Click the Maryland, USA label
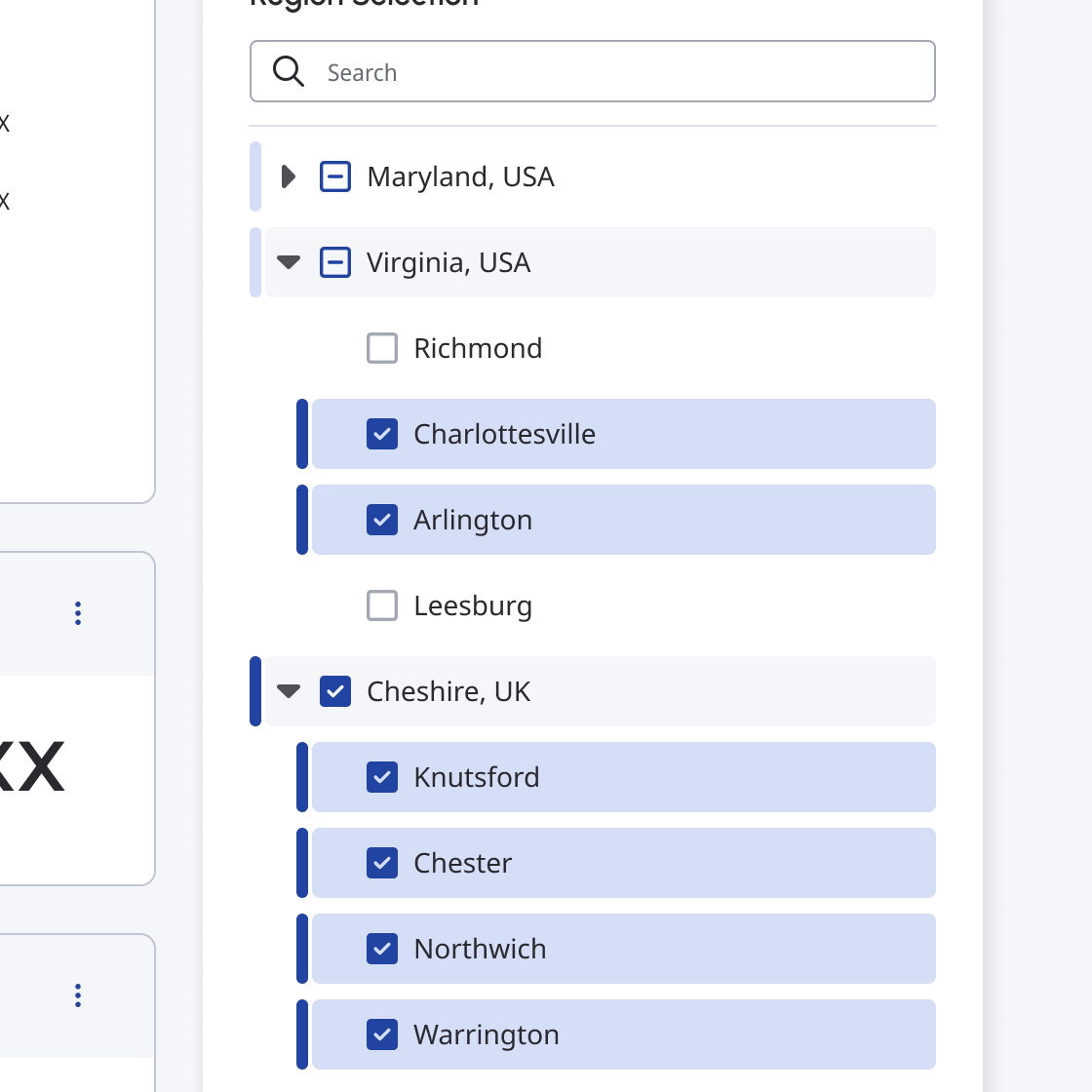The image size is (1092, 1092). [x=460, y=176]
